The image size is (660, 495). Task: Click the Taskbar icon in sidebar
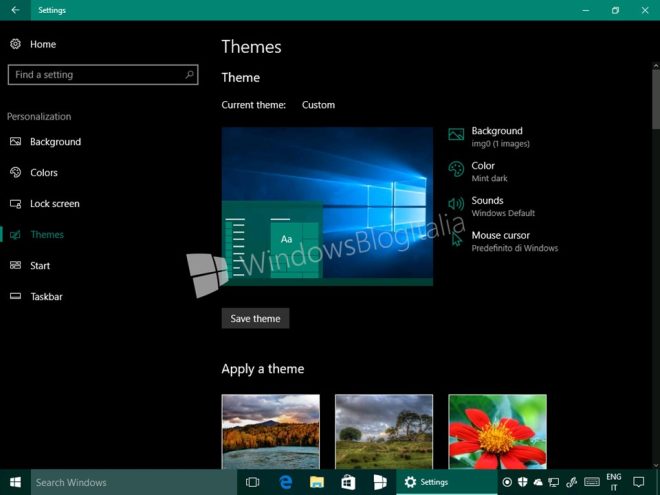point(16,296)
